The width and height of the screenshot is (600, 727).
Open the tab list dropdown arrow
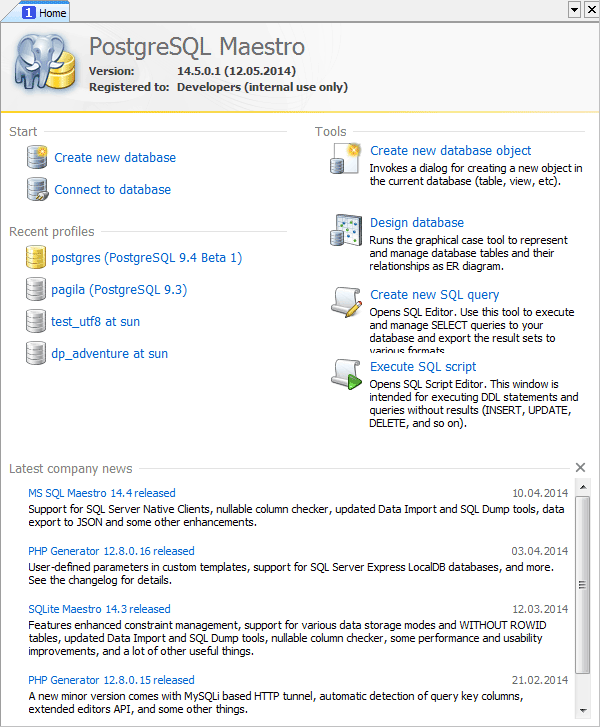coord(574,9)
